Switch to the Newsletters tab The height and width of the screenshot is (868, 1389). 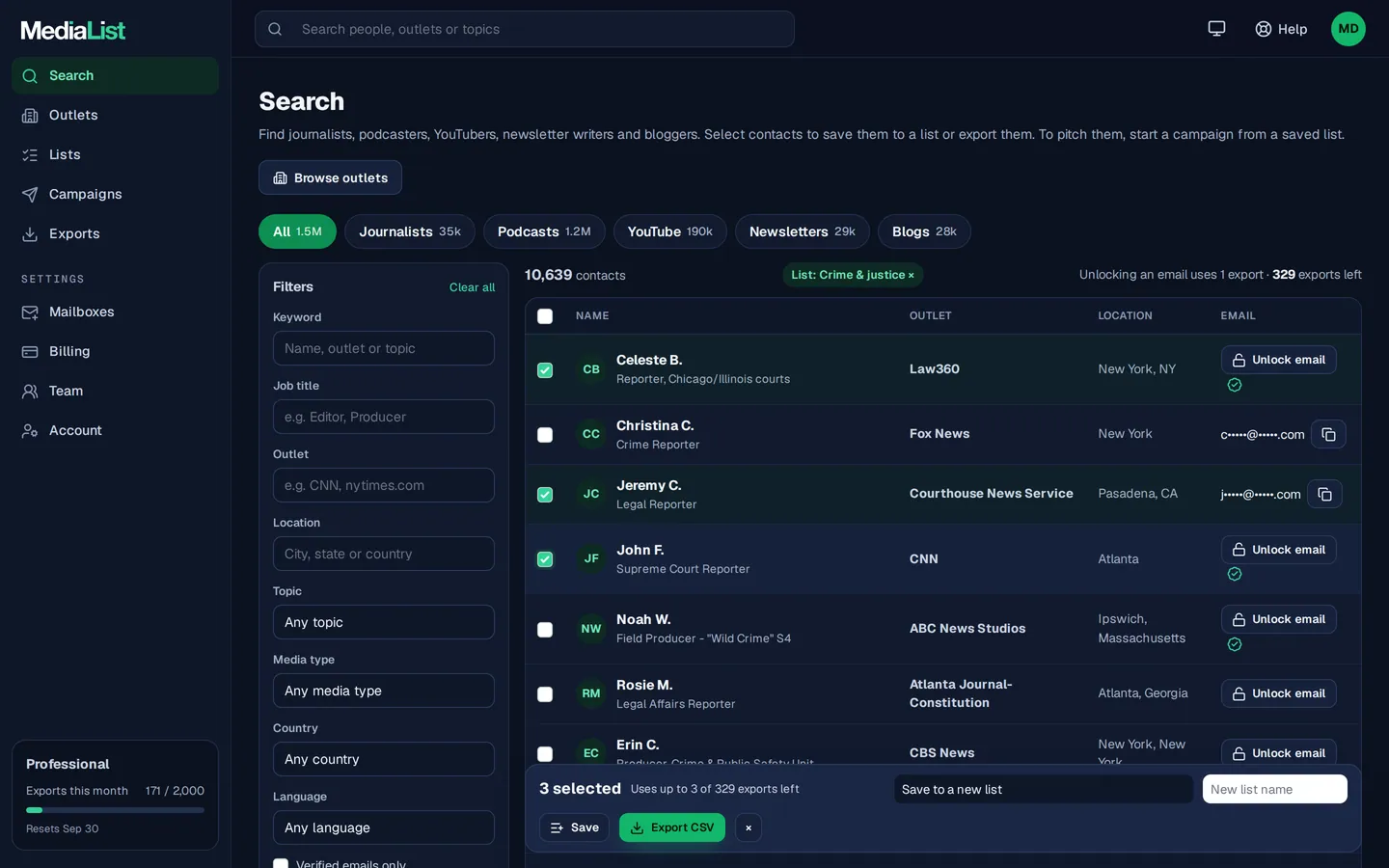click(x=802, y=231)
